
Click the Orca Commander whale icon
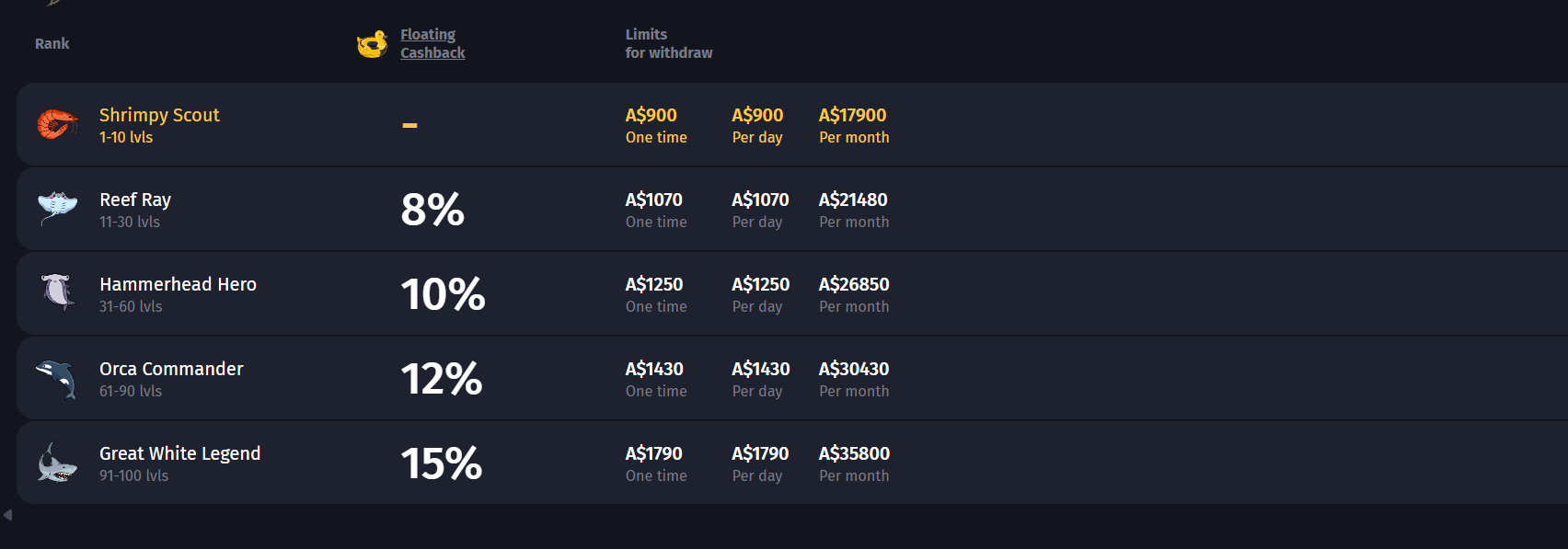click(x=56, y=378)
